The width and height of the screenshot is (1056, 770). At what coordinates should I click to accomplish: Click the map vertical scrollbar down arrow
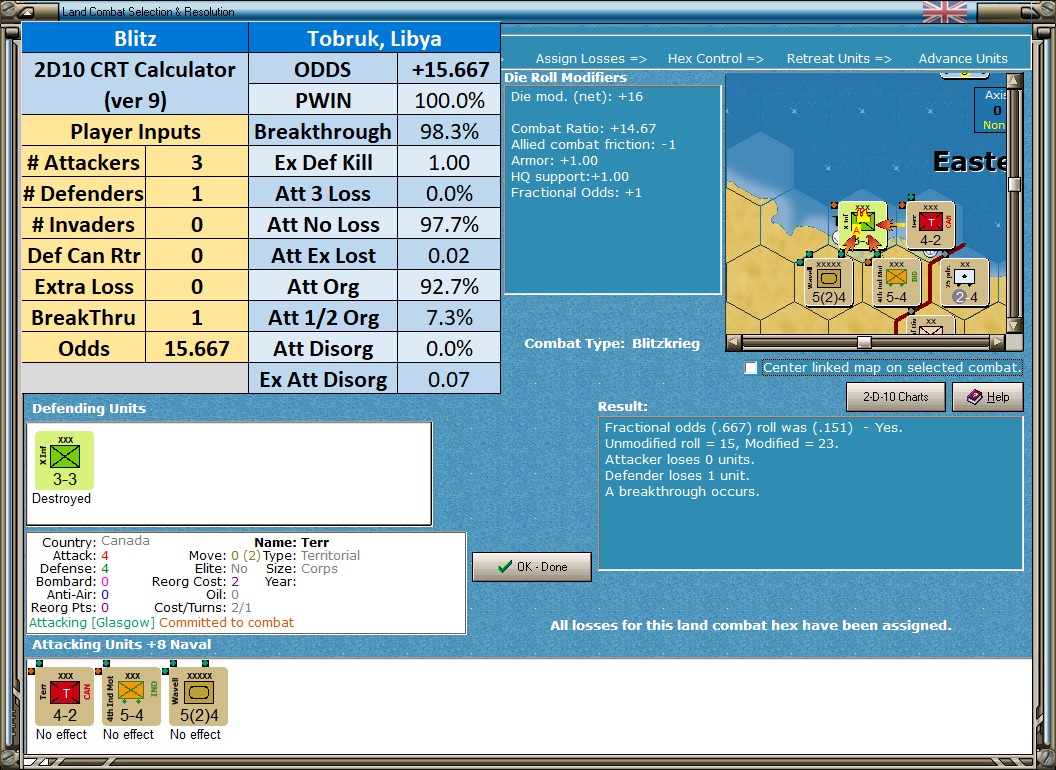tap(1014, 325)
